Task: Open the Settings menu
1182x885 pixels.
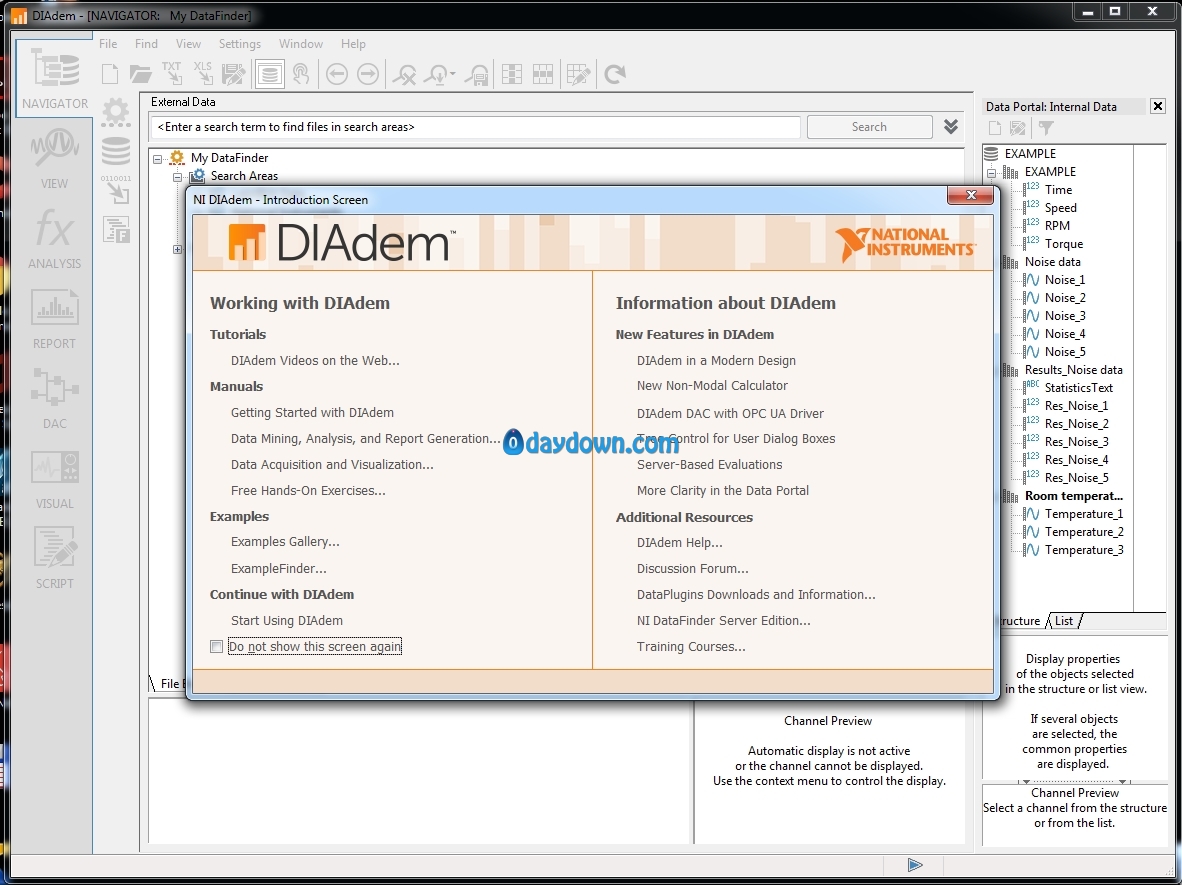Action: click(x=240, y=44)
